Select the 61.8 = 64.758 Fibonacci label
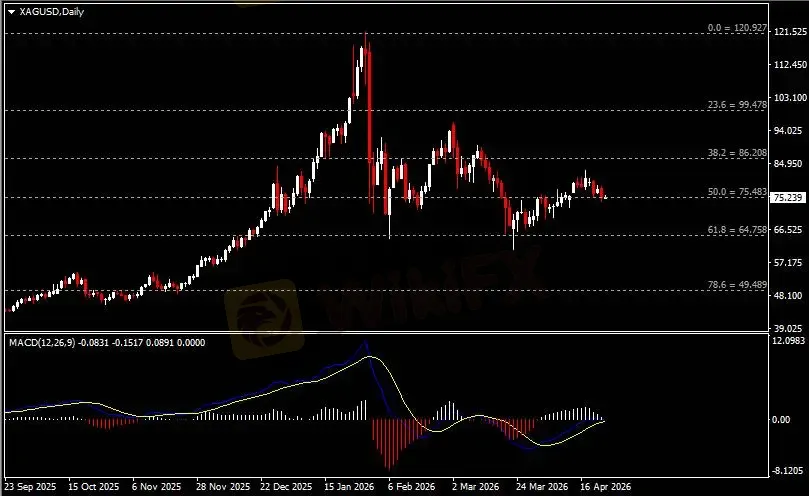 pos(737,230)
